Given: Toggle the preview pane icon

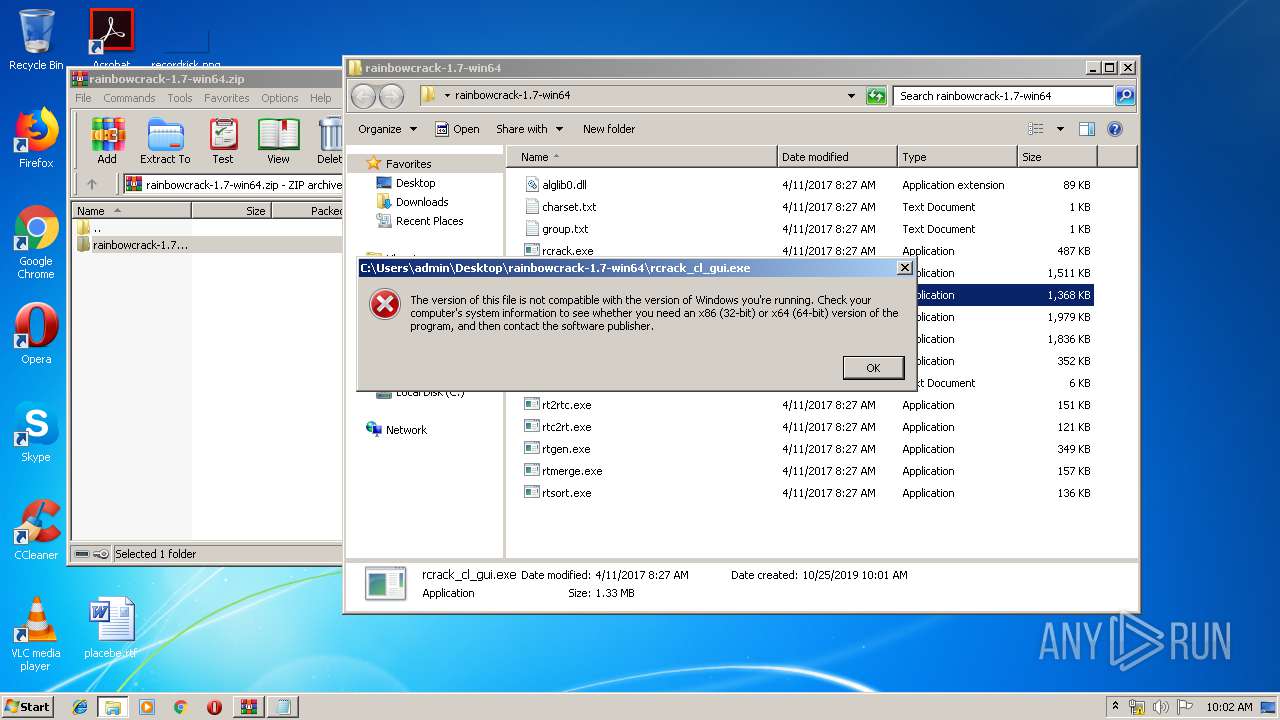Looking at the screenshot, I should click(1087, 129).
